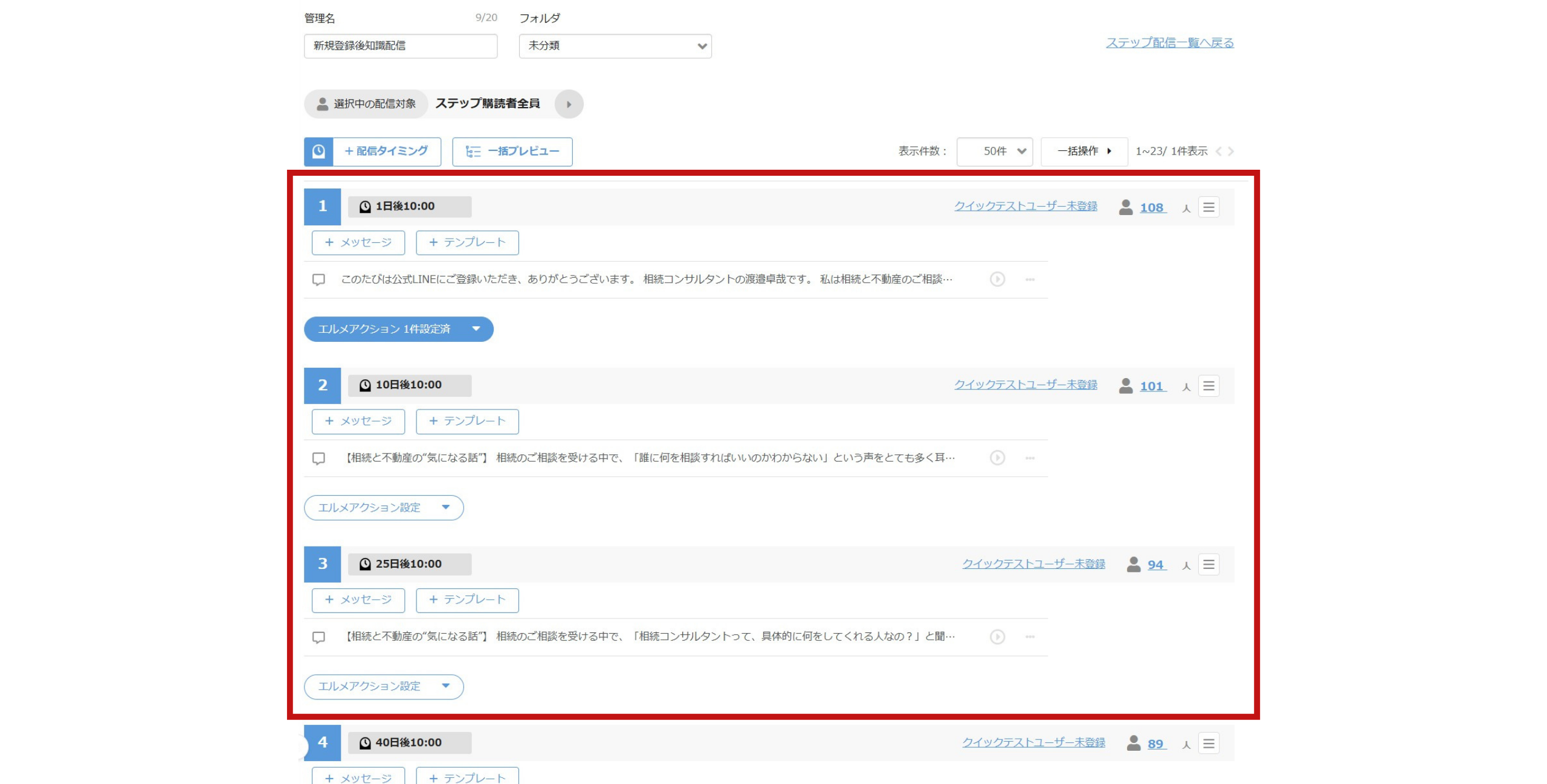Open step 2 message about 誰に何を相談すればいいのか
Viewport: 1547px width, 784px height.
point(649,458)
